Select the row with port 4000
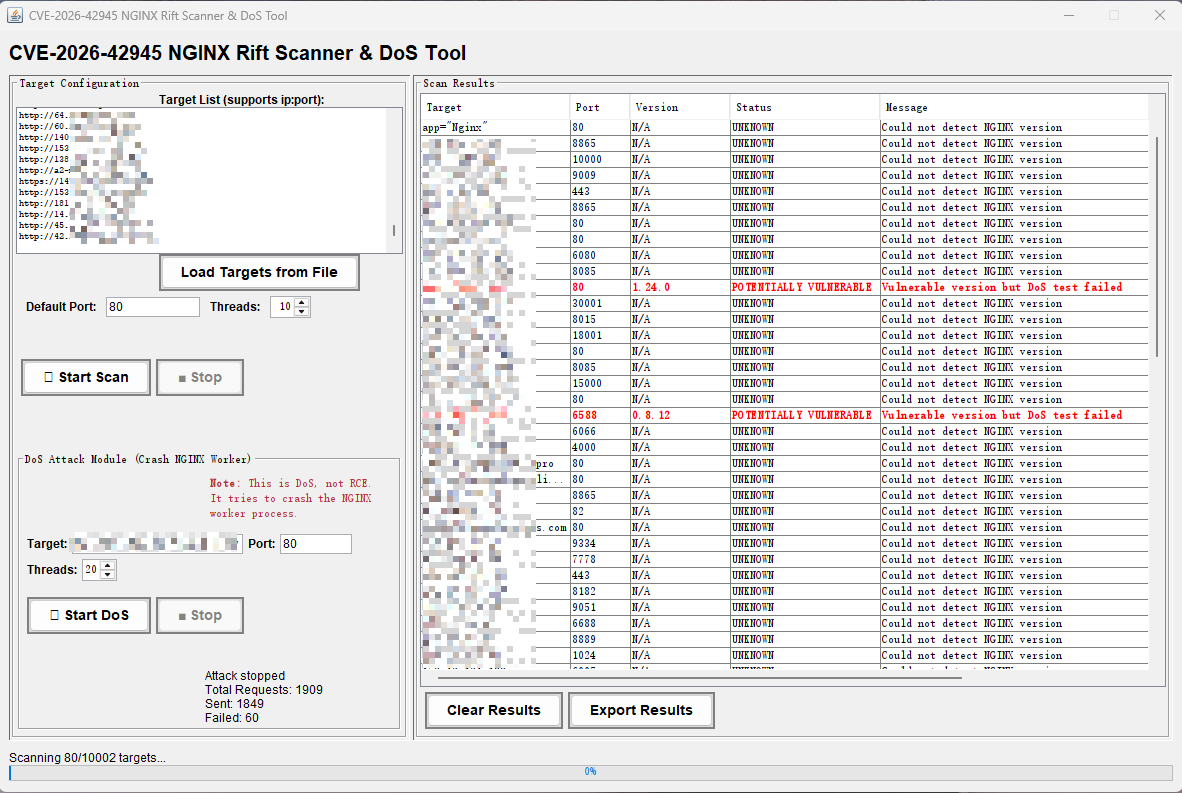1182x793 pixels. click(784, 447)
